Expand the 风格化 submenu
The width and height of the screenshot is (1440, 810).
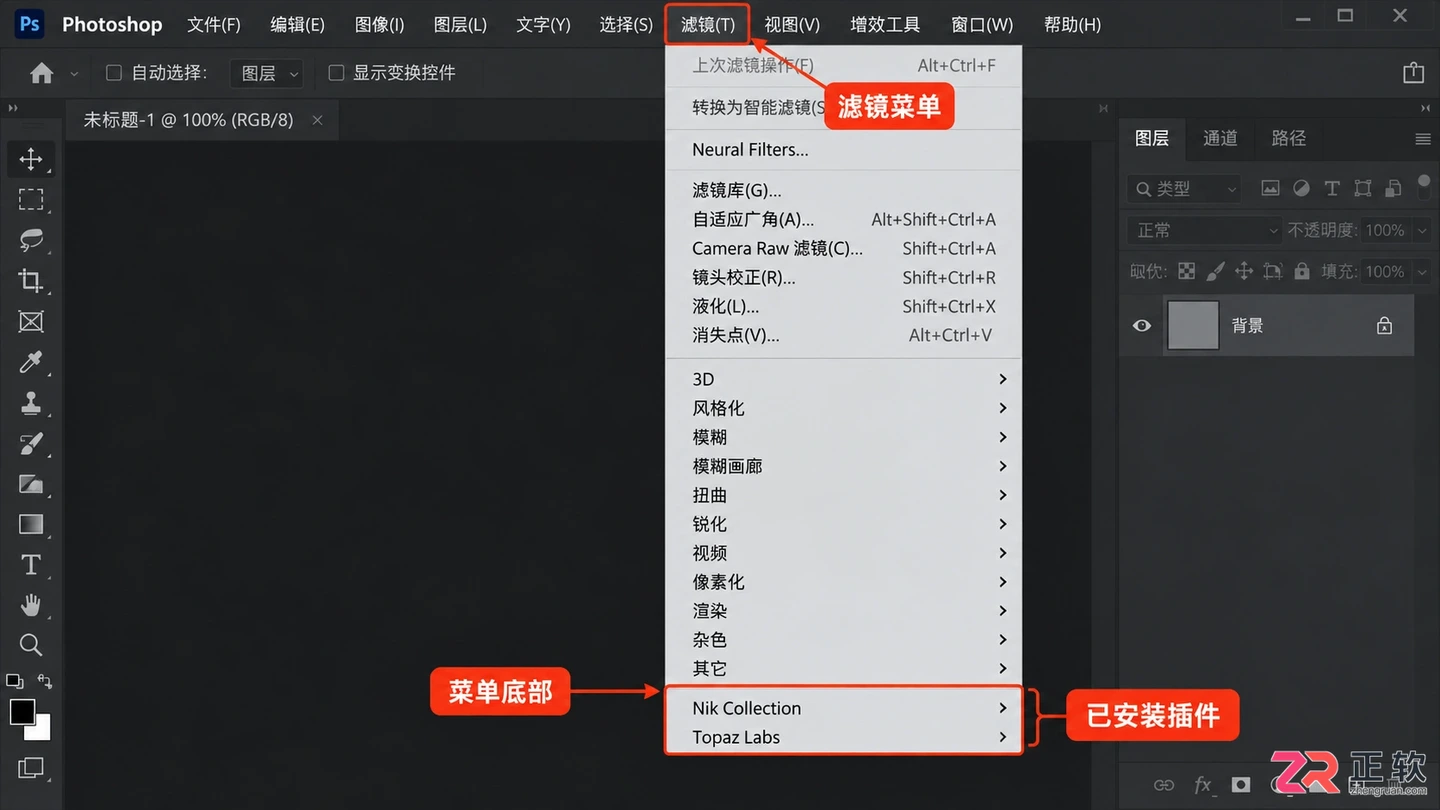click(x=843, y=408)
